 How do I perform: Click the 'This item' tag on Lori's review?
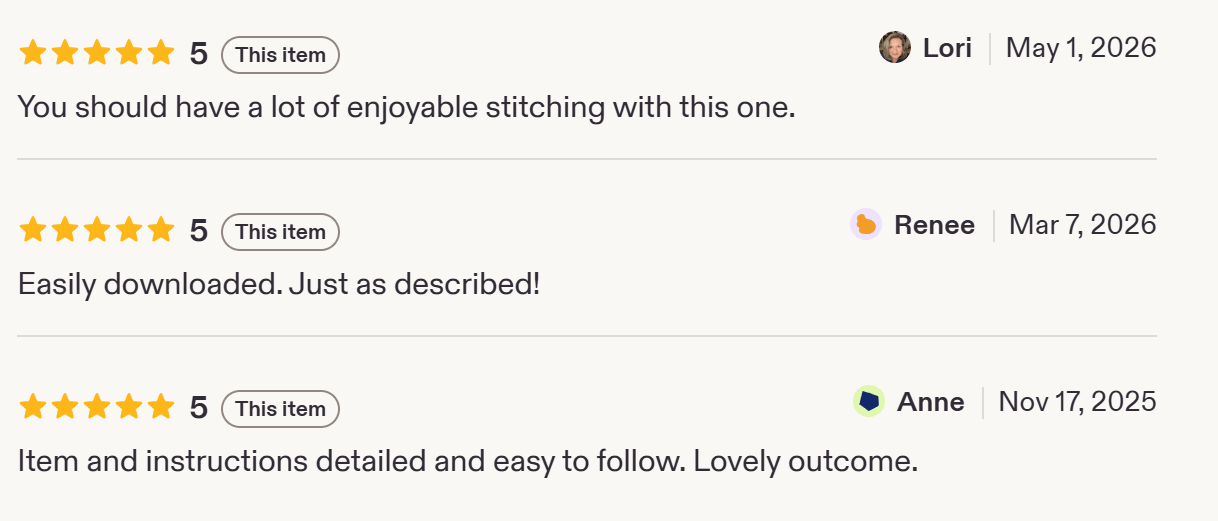280,55
